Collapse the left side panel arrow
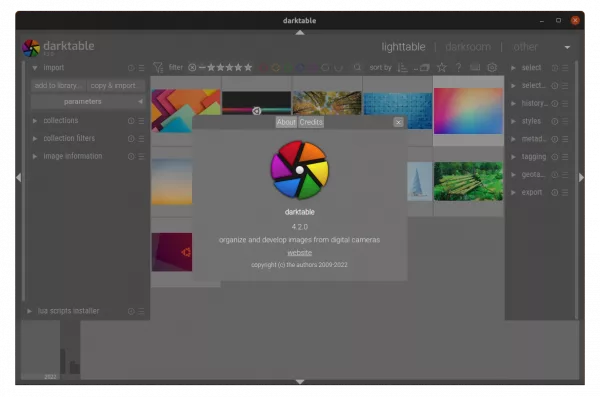Viewport: 600px width, 397px height. pyautogui.click(x=18, y=177)
